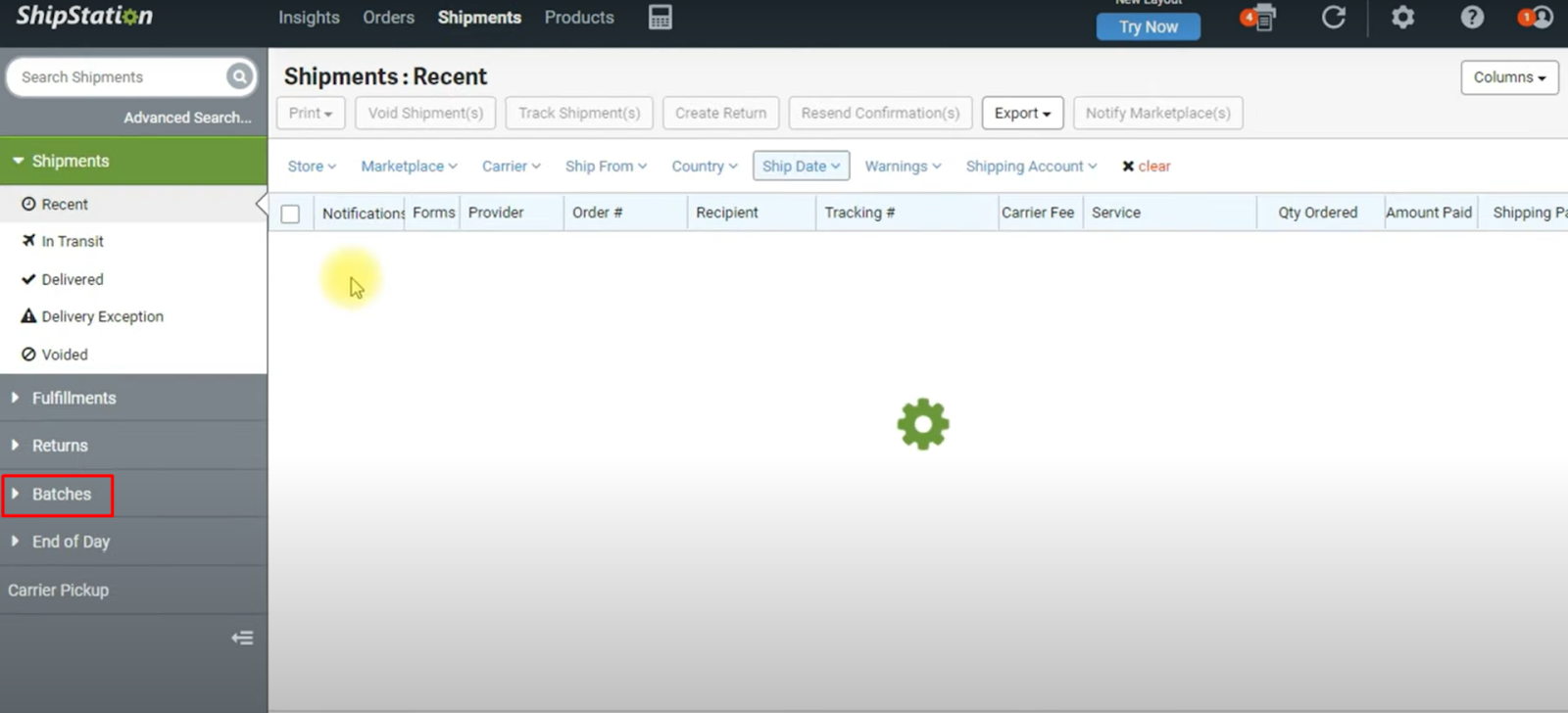Open the Warnings filter dropdown

tap(903, 166)
